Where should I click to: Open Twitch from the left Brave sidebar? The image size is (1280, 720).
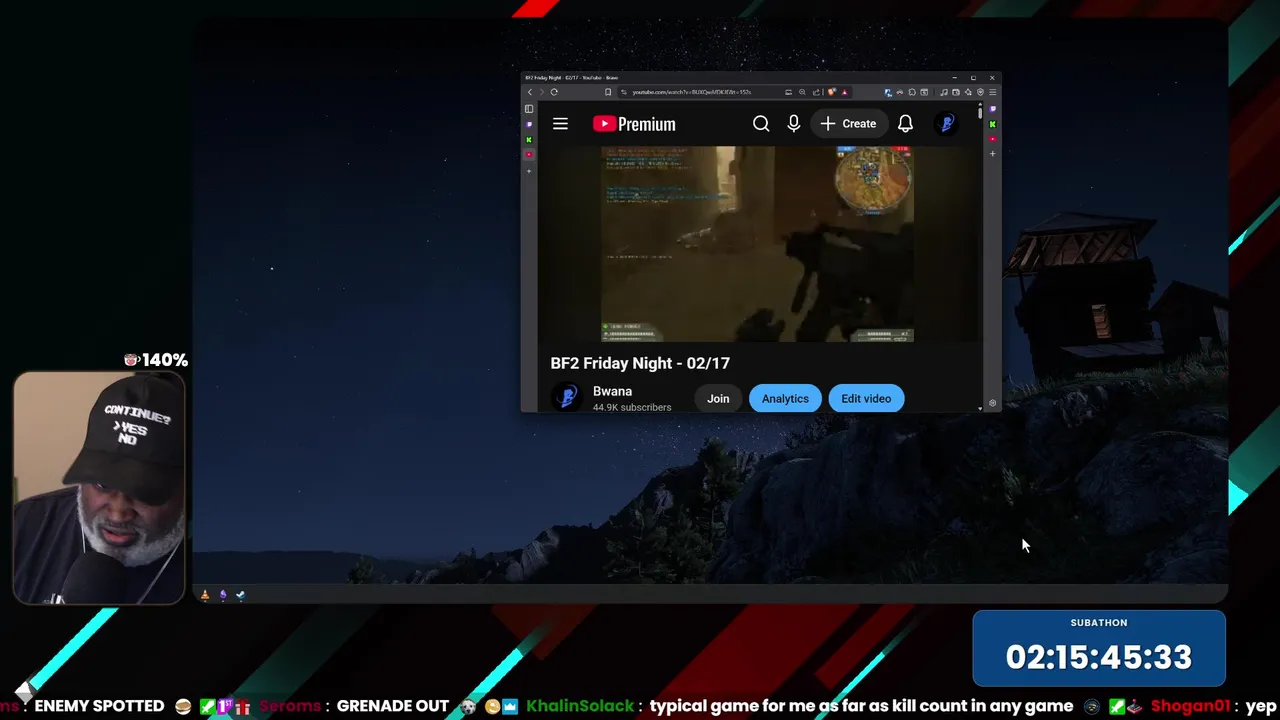coord(529,124)
